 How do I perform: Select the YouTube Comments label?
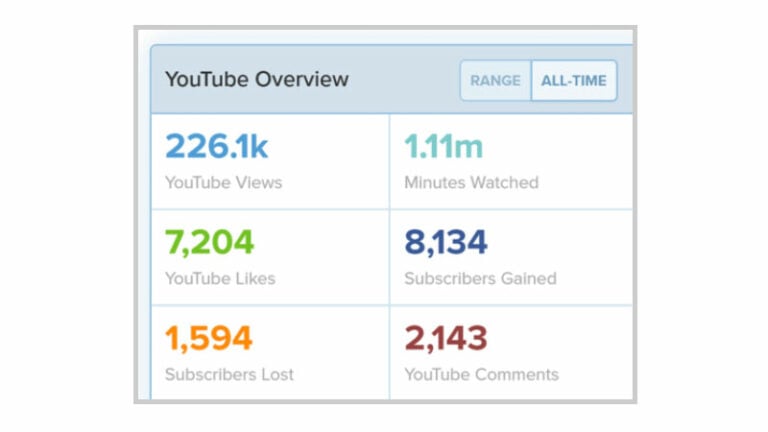(481, 374)
